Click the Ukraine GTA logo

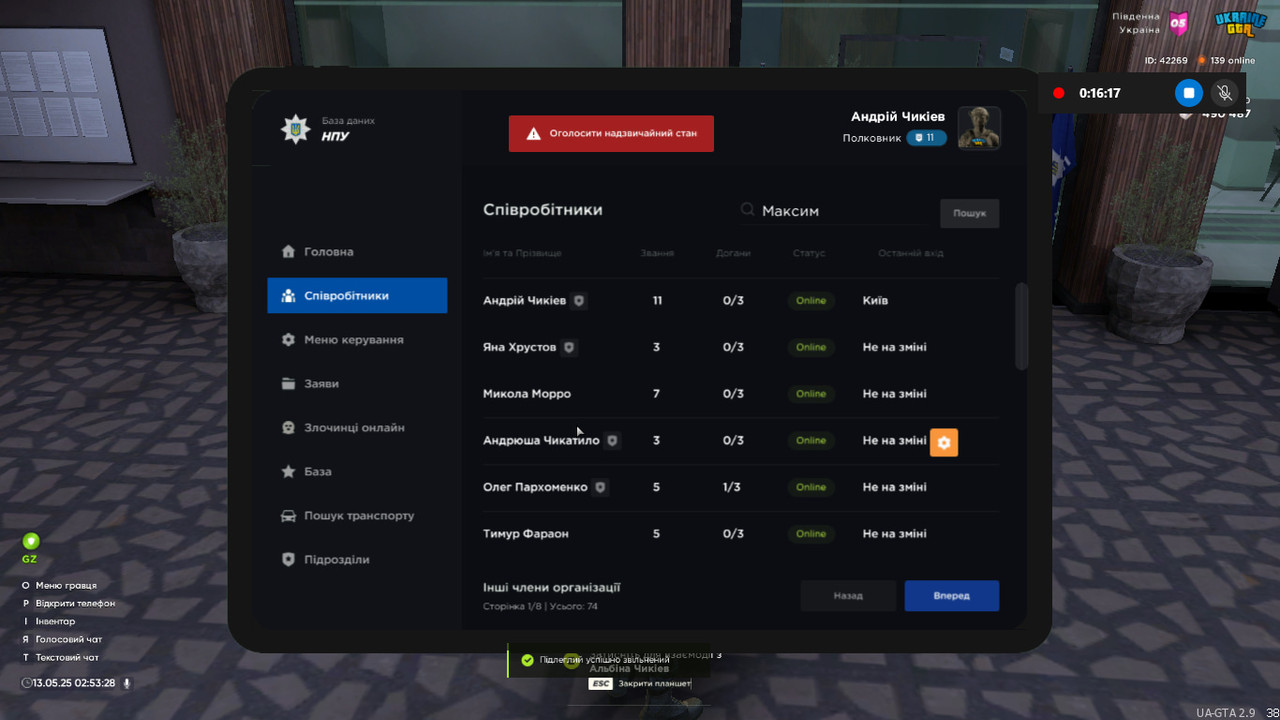[x=1240, y=23]
